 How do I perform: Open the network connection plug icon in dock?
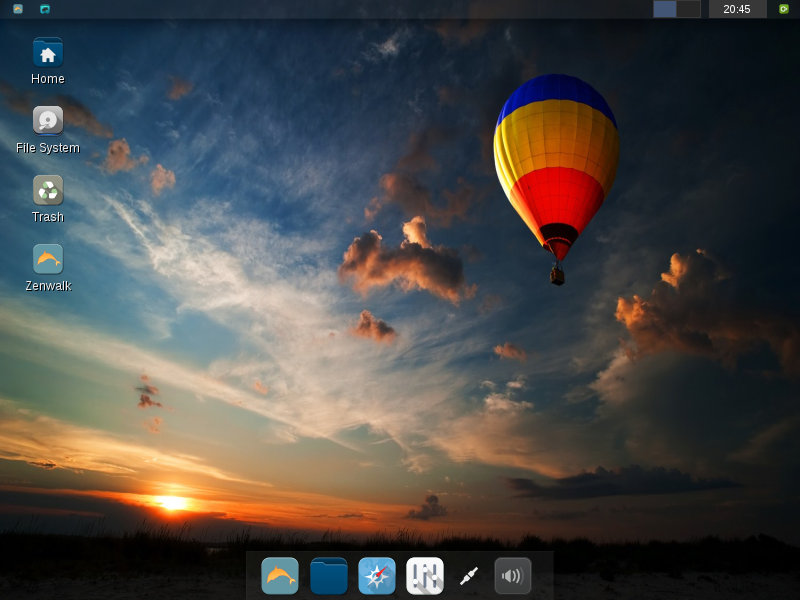(x=469, y=576)
